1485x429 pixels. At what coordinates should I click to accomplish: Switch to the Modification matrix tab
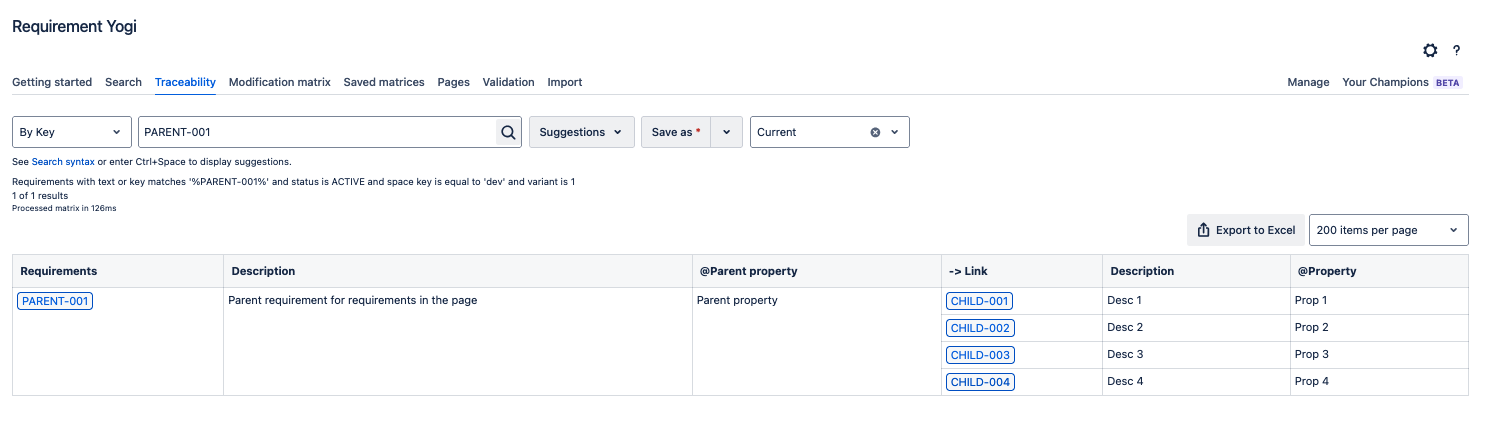coord(279,82)
